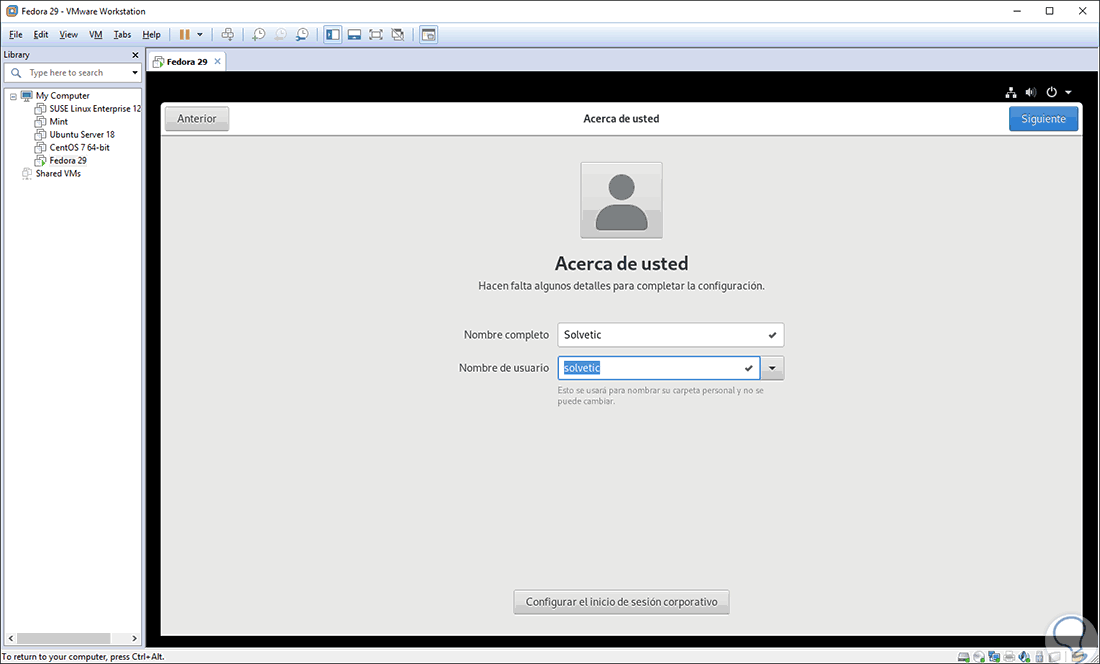1100x664 pixels.
Task: Open the Snapshot Manager
Action: pyautogui.click(x=302, y=34)
